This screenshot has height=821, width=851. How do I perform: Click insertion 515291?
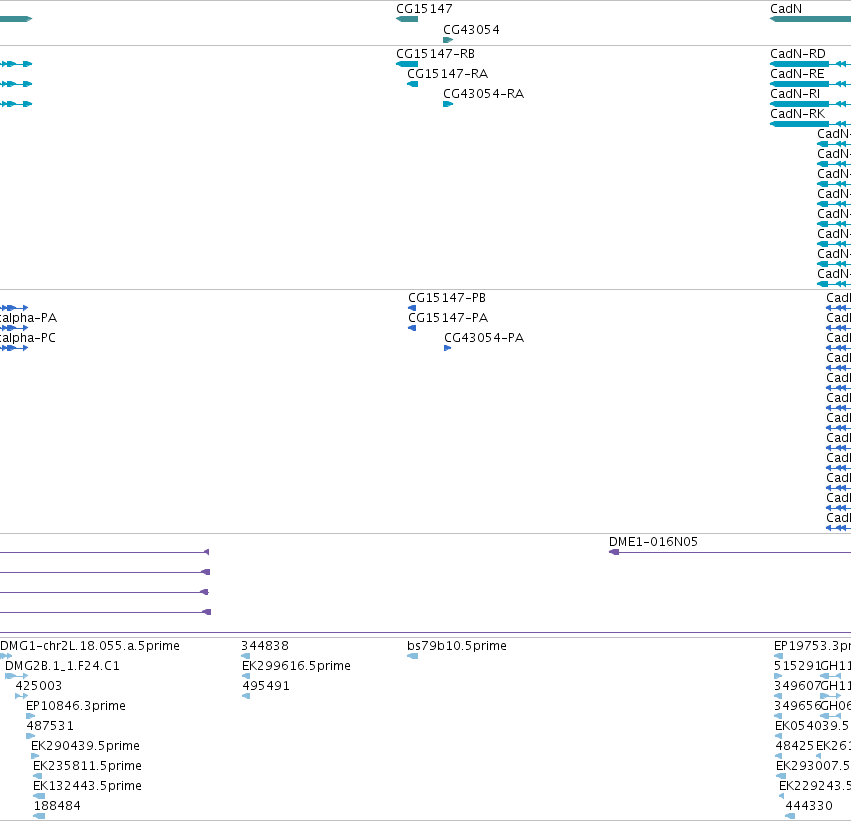point(797,666)
